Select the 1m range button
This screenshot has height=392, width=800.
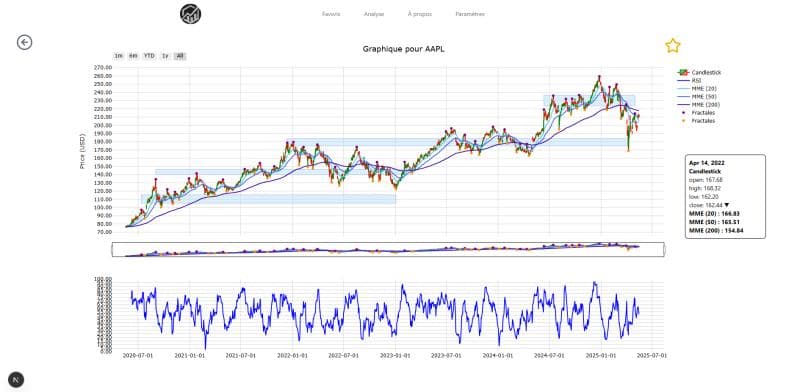[118, 56]
